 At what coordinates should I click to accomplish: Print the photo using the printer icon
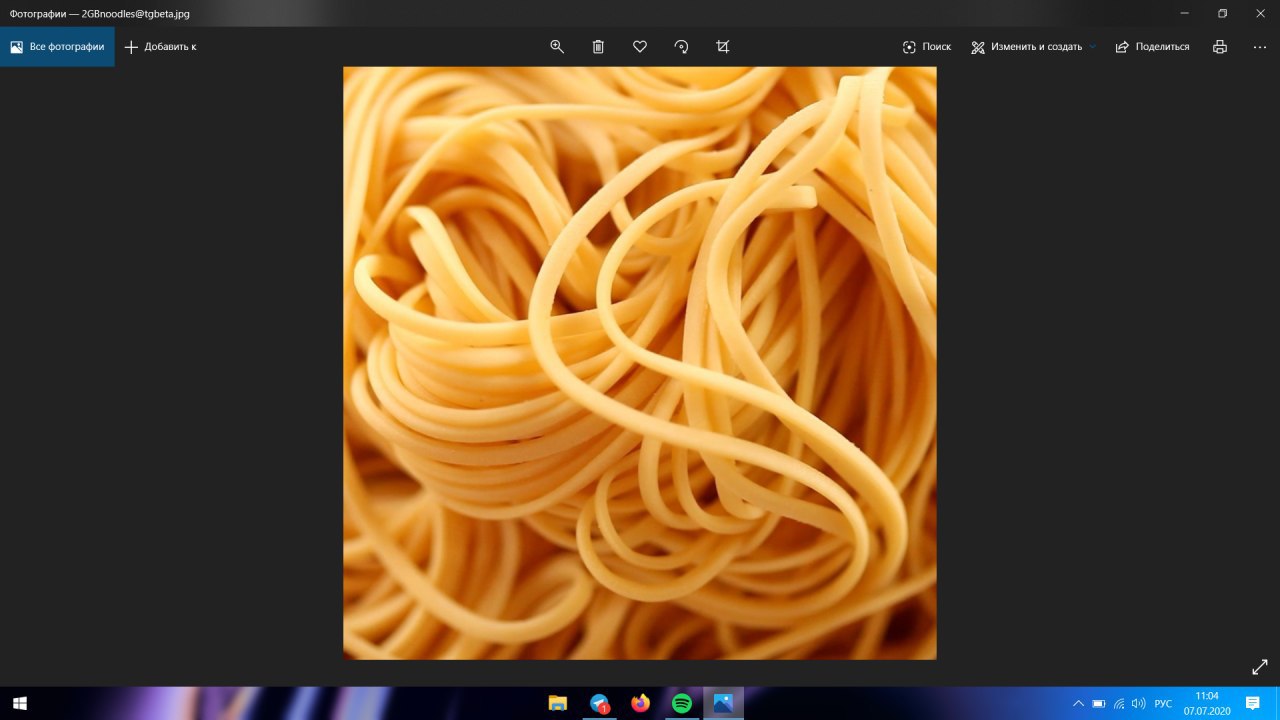(1219, 47)
